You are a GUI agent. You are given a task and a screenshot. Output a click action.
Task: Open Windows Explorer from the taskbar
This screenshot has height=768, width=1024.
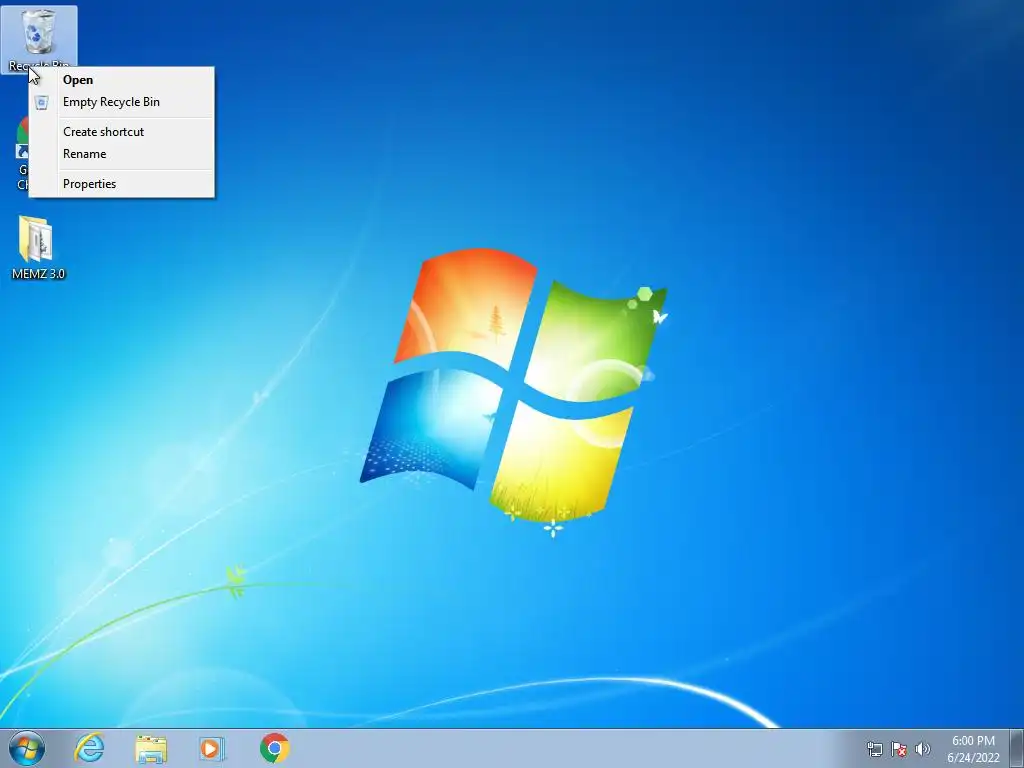tap(151, 748)
